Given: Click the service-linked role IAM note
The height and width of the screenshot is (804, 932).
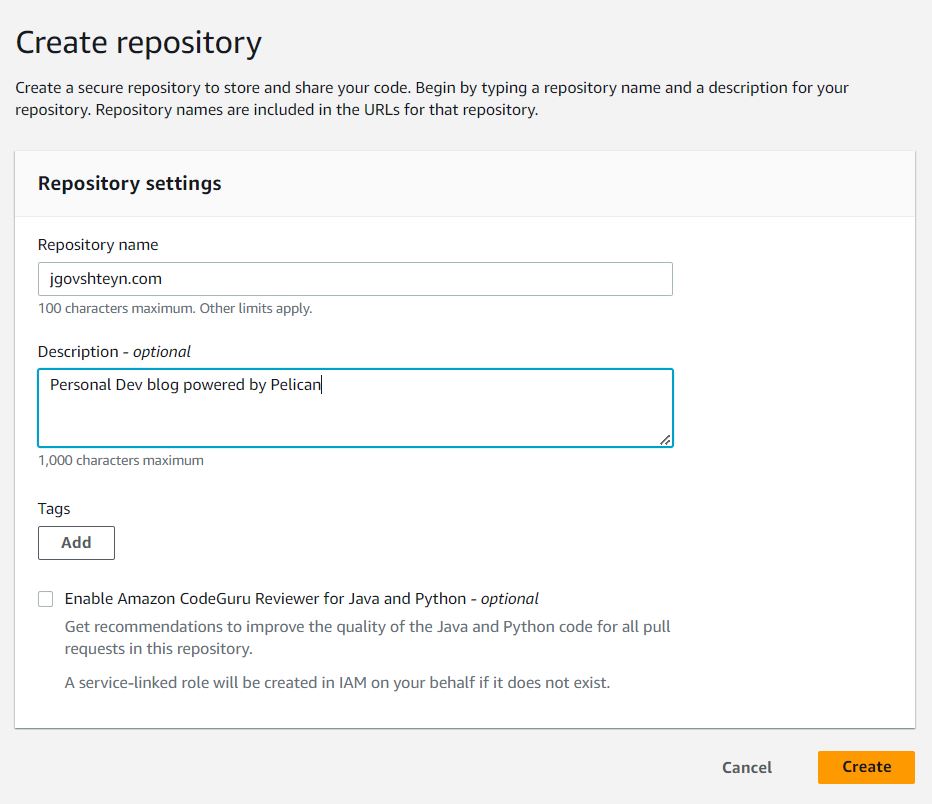Looking at the screenshot, I should coord(337,684).
